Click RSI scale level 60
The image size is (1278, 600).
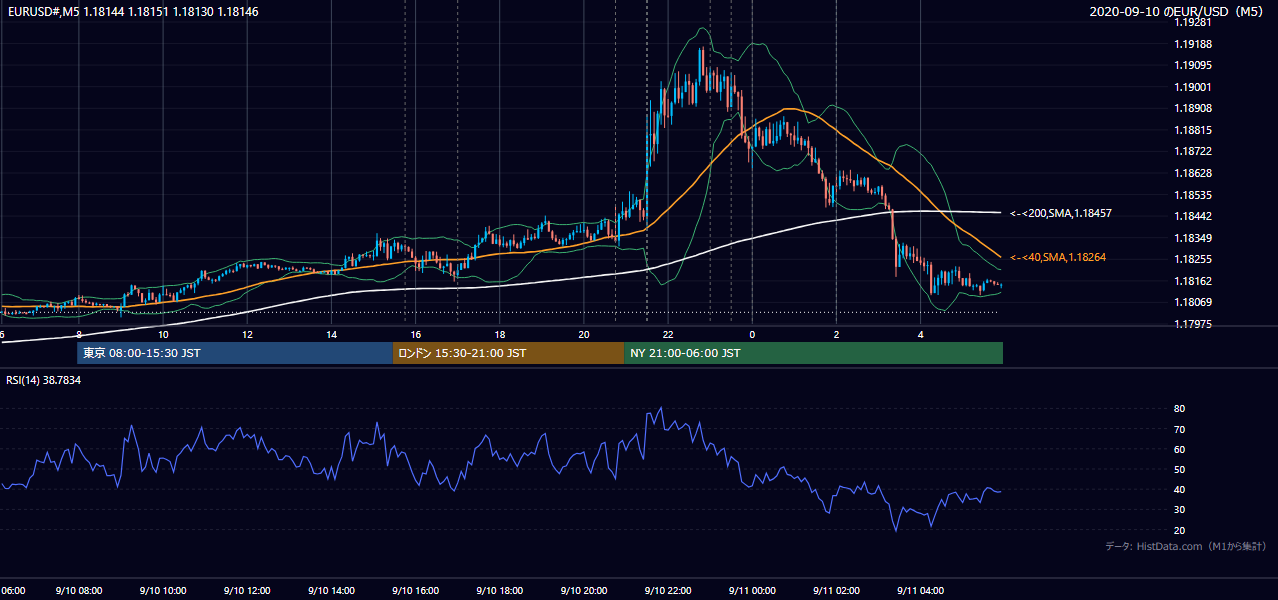pyautogui.click(x=1179, y=450)
